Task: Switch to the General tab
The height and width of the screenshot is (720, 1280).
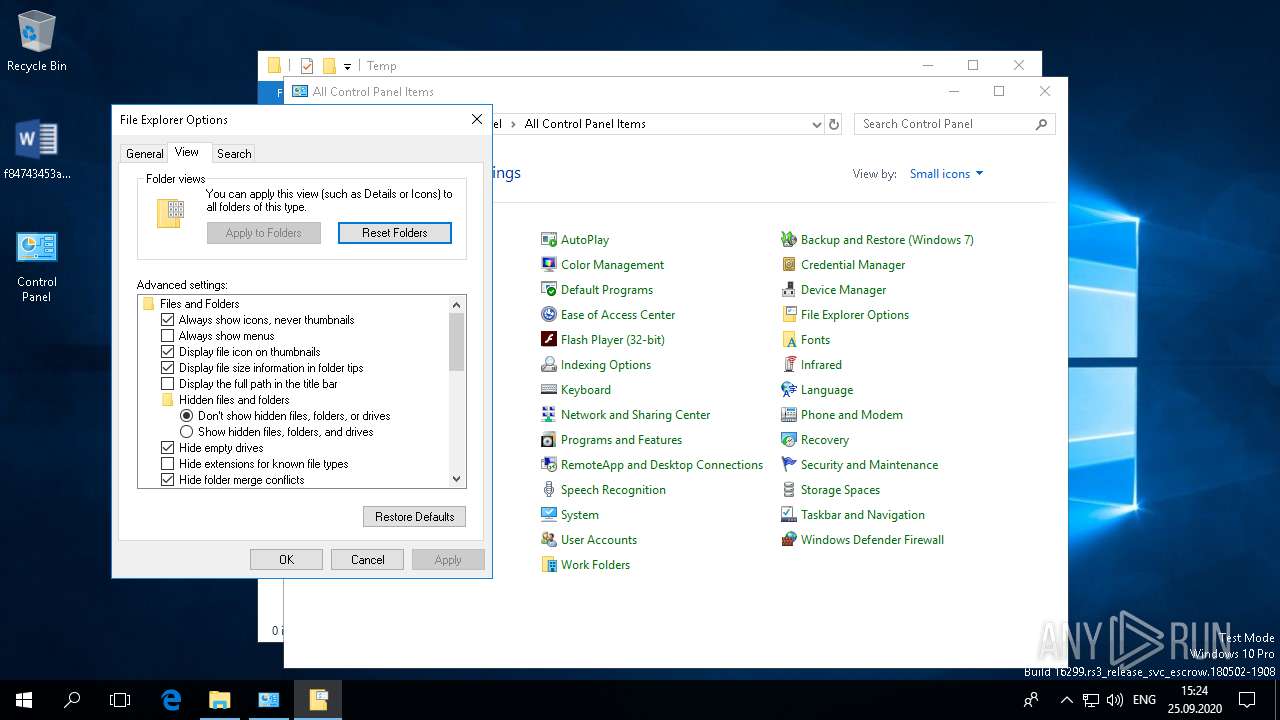Action: click(144, 154)
